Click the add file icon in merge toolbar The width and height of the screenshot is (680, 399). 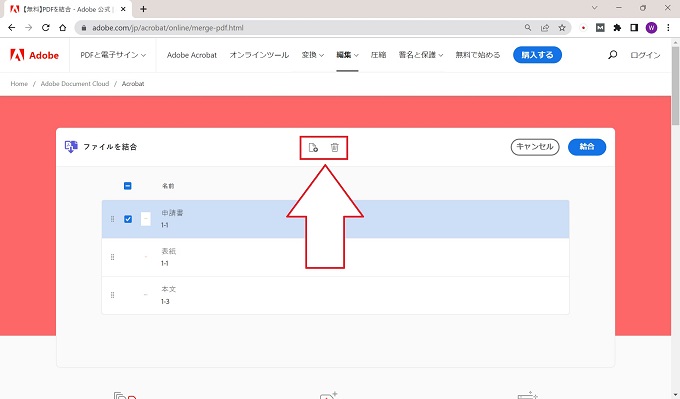click(x=313, y=147)
